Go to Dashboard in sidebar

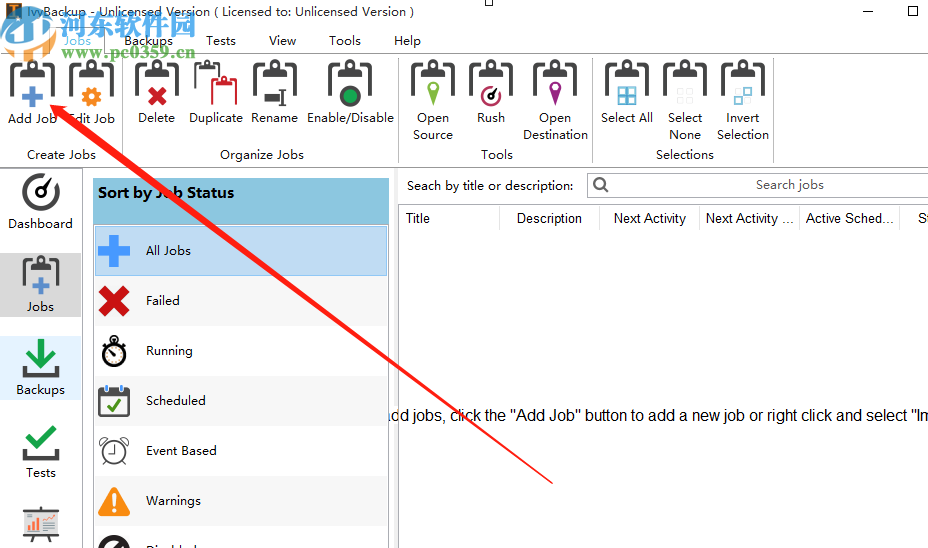[40, 202]
